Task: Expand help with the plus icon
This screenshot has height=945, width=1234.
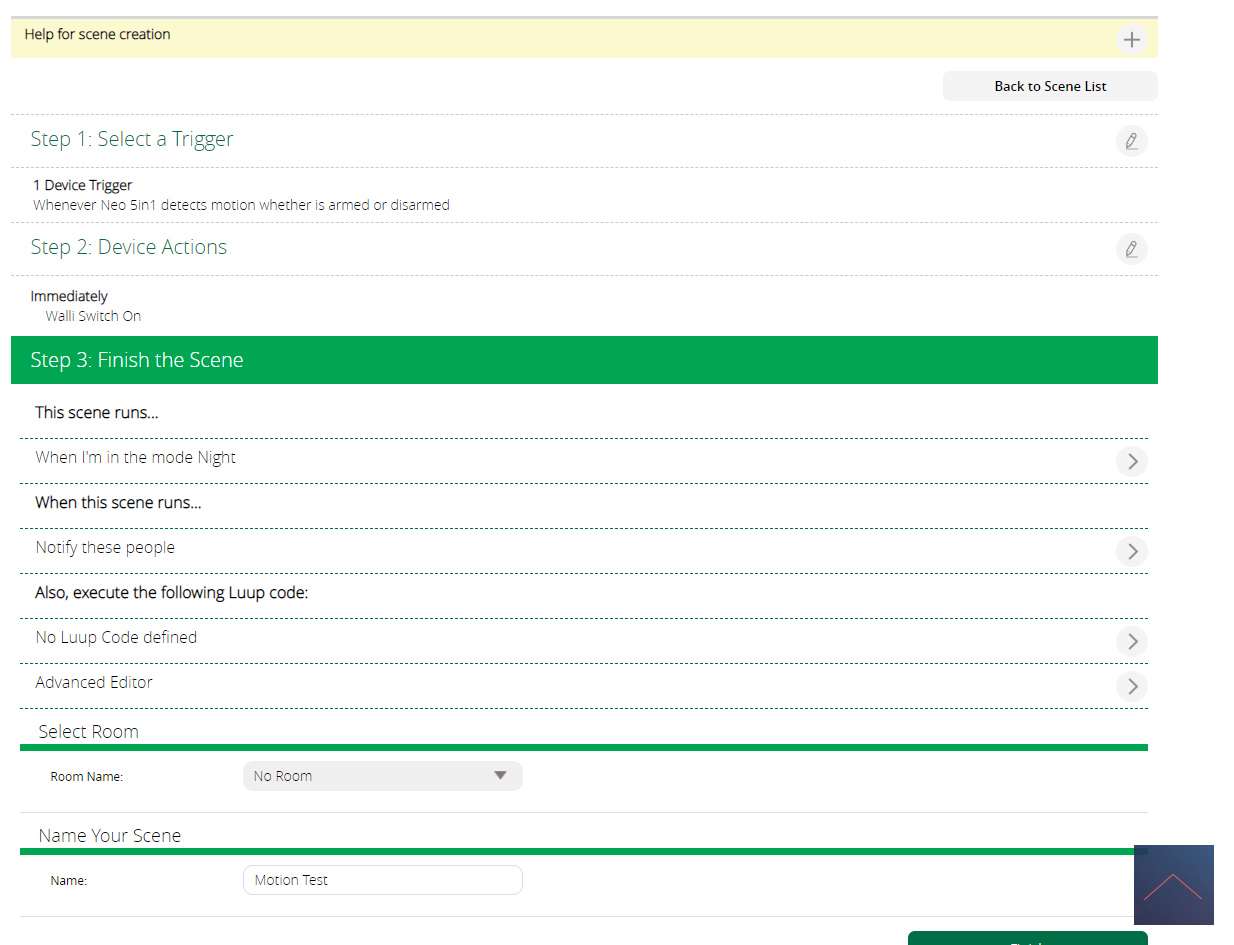Action: click(x=1131, y=40)
